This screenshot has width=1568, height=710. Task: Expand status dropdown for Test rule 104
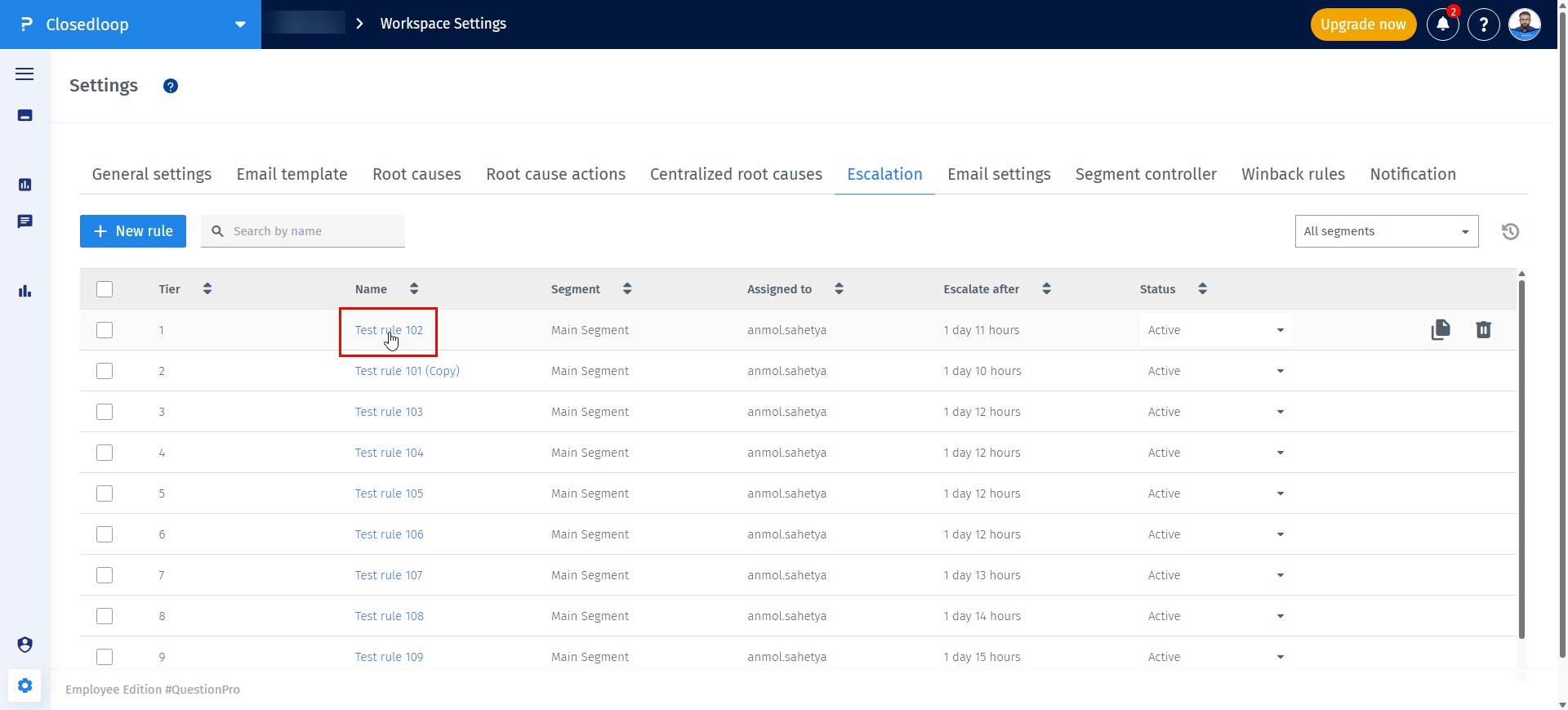point(1280,453)
